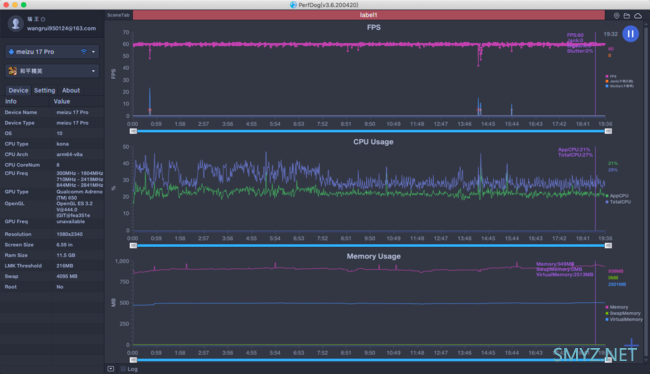This screenshot has width=650, height=374.
Task: Click the log panel icon at bottom left
Action: coord(111,369)
